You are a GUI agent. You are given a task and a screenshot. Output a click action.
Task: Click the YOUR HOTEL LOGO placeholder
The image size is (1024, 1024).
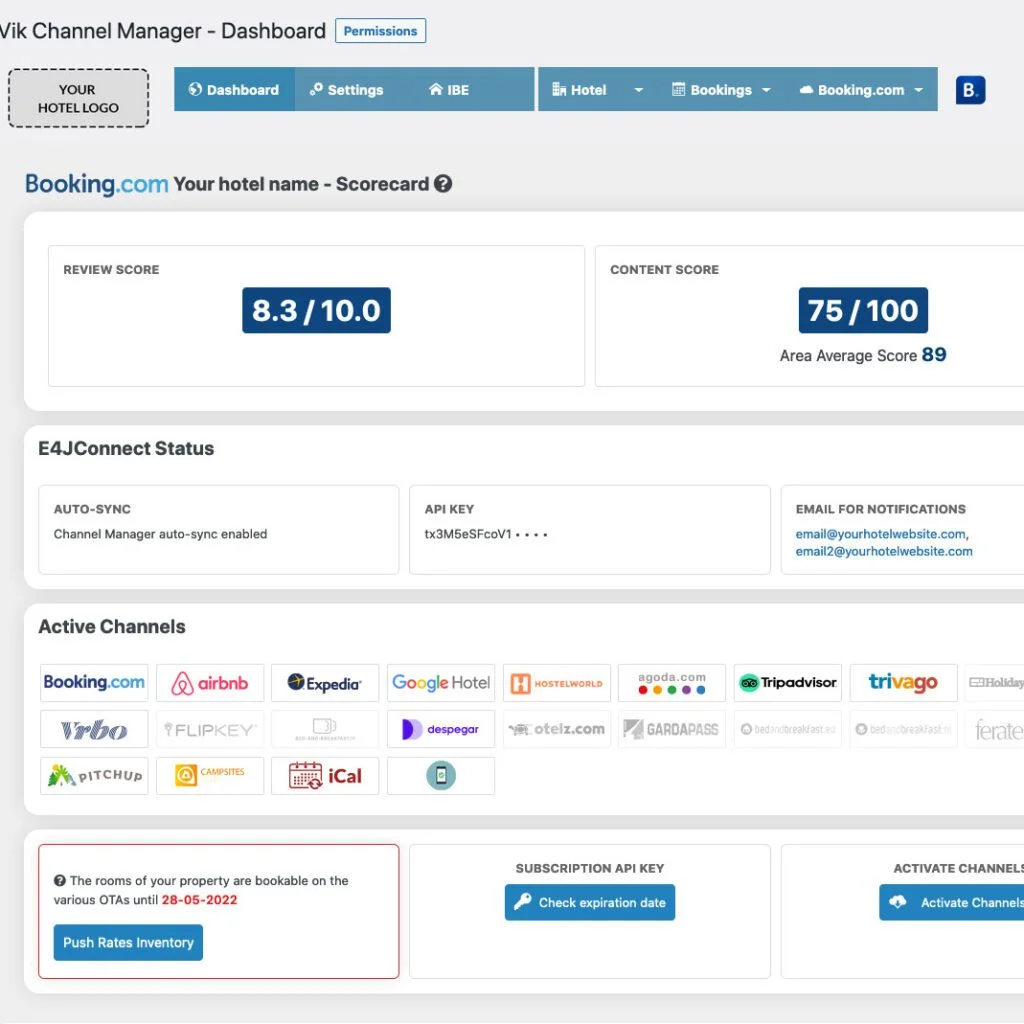click(x=78, y=98)
